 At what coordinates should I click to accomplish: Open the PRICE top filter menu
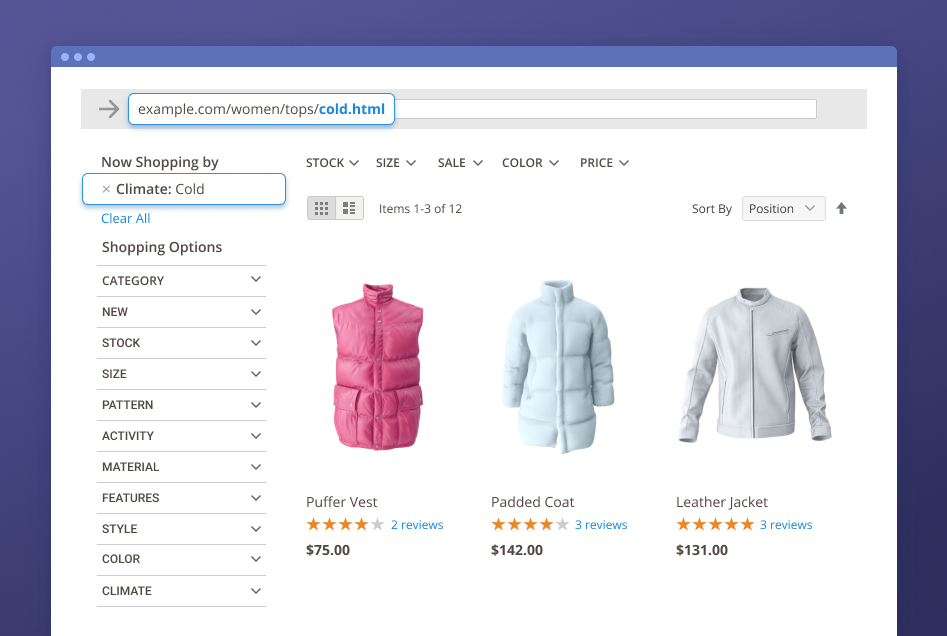click(604, 163)
